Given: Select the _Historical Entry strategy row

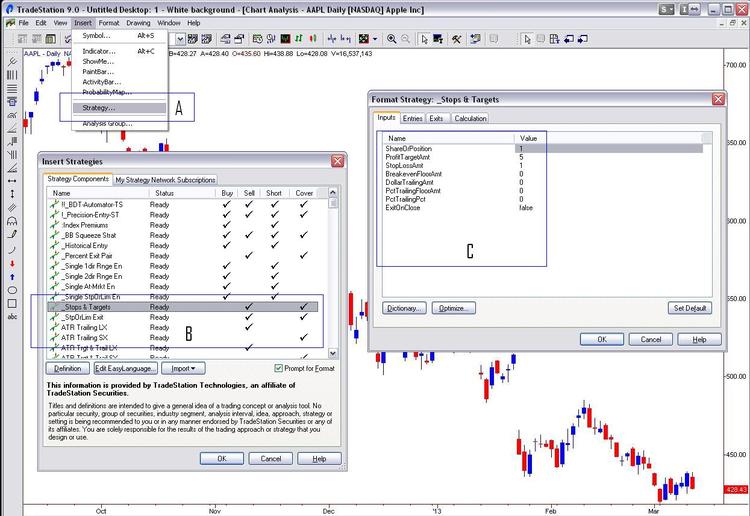Looking at the screenshot, I should [183, 245].
